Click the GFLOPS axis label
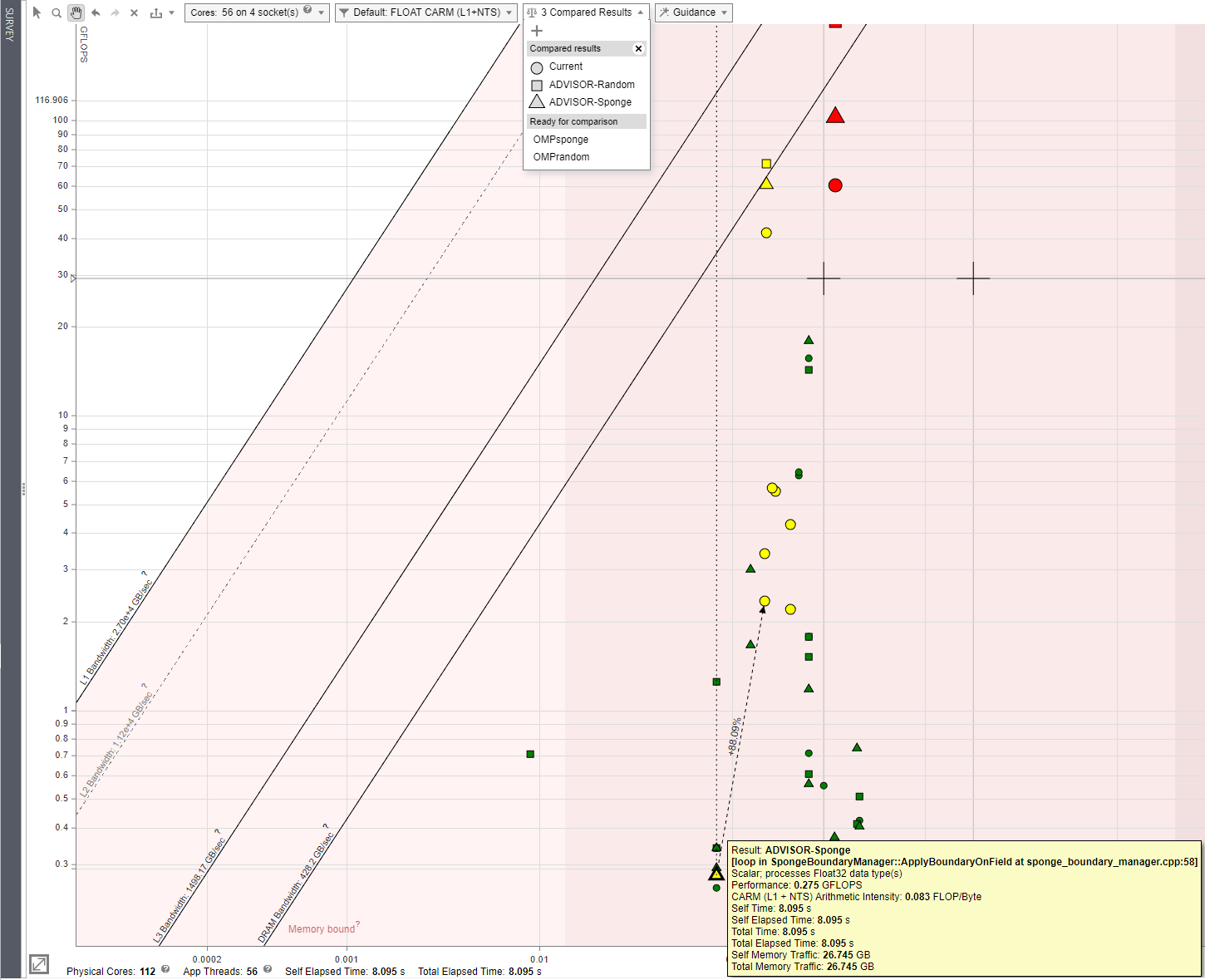The height and width of the screenshot is (980, 1205). coord(84,45)
